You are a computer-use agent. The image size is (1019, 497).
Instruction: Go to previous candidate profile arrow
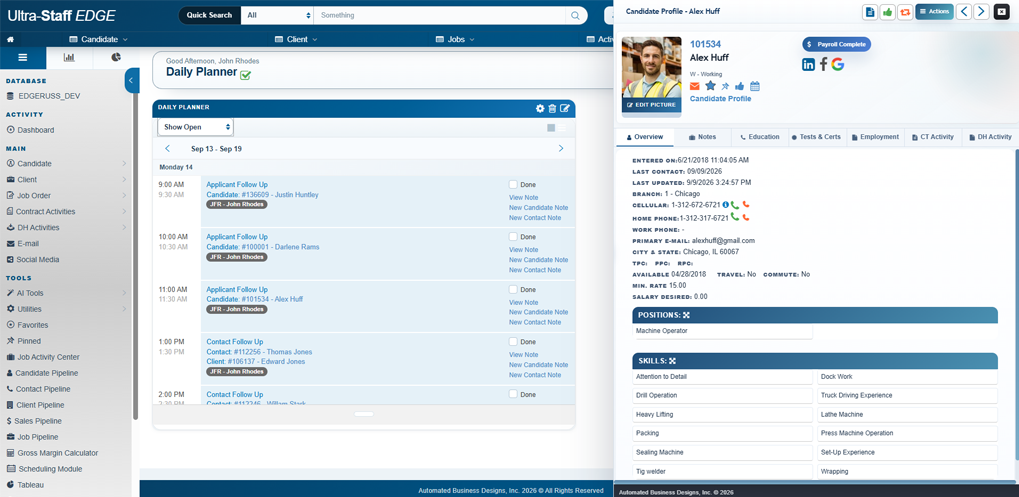[964, 12]
